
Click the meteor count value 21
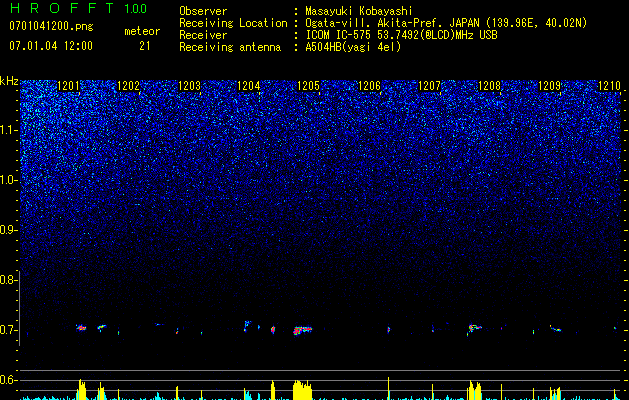point(145,46)
